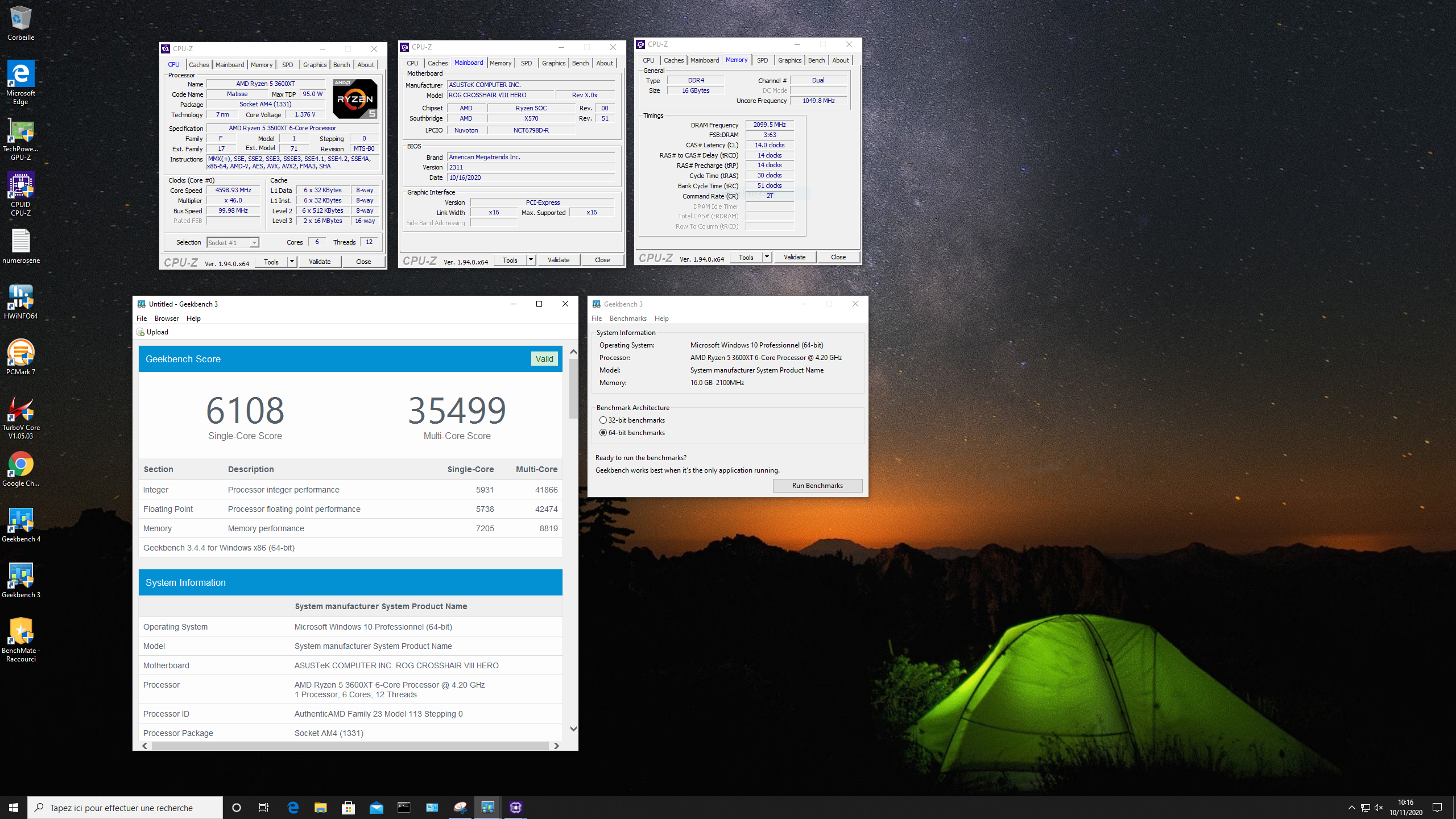
Task: Open Task View in taskbar
Action: tap(264, 808)
